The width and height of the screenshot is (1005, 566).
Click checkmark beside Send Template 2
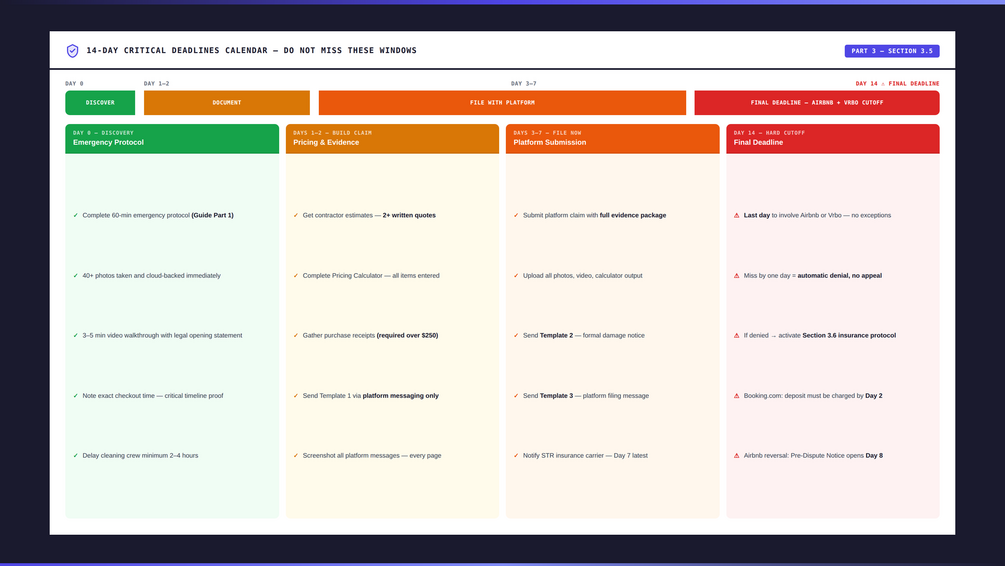[516, 335]
